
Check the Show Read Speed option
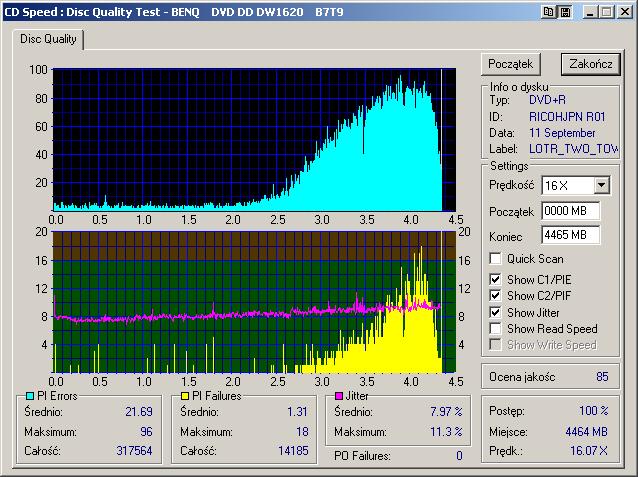(x=495, y=328)
